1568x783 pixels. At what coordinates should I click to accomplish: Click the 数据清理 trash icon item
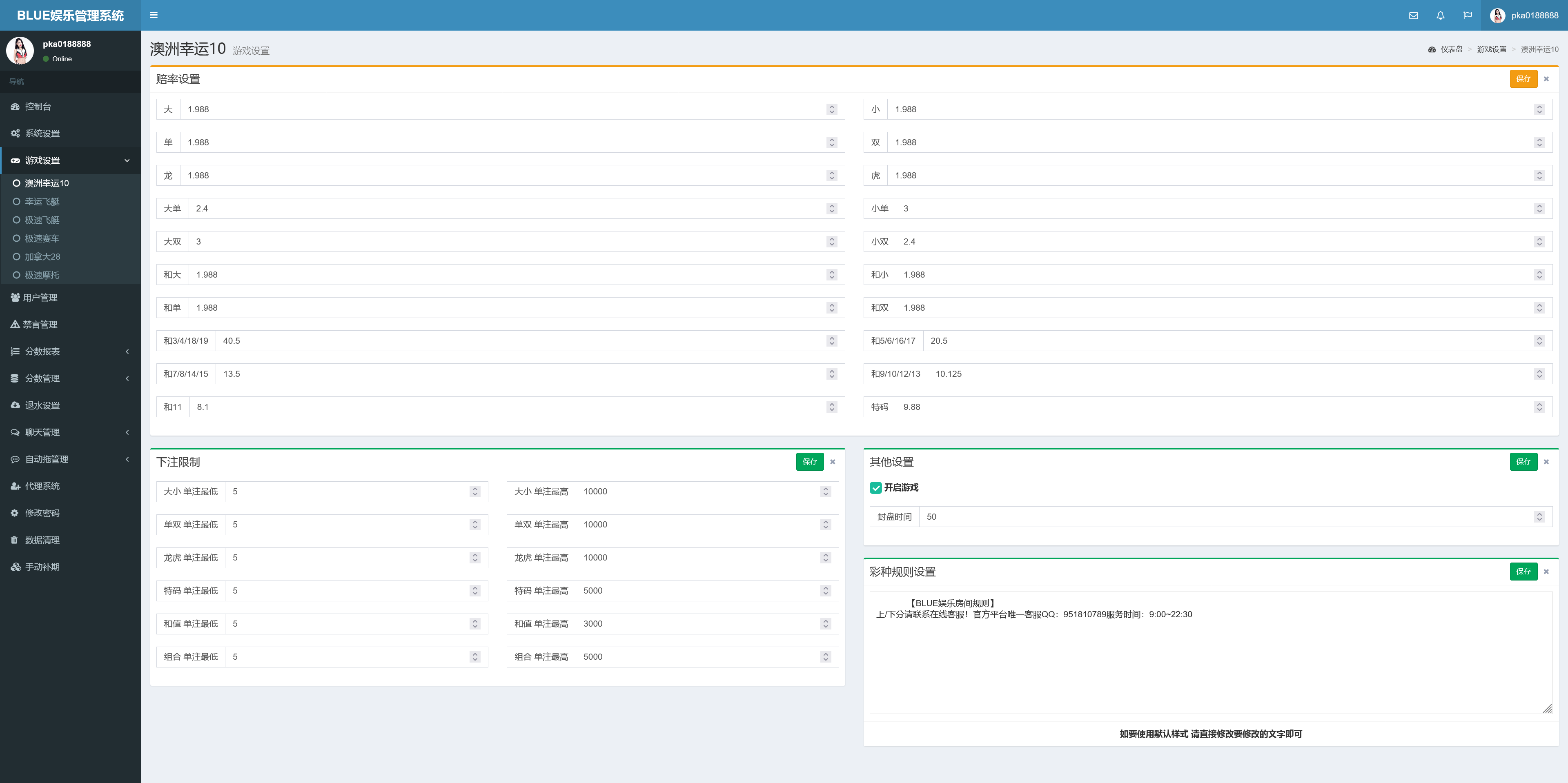coord(15,540)
